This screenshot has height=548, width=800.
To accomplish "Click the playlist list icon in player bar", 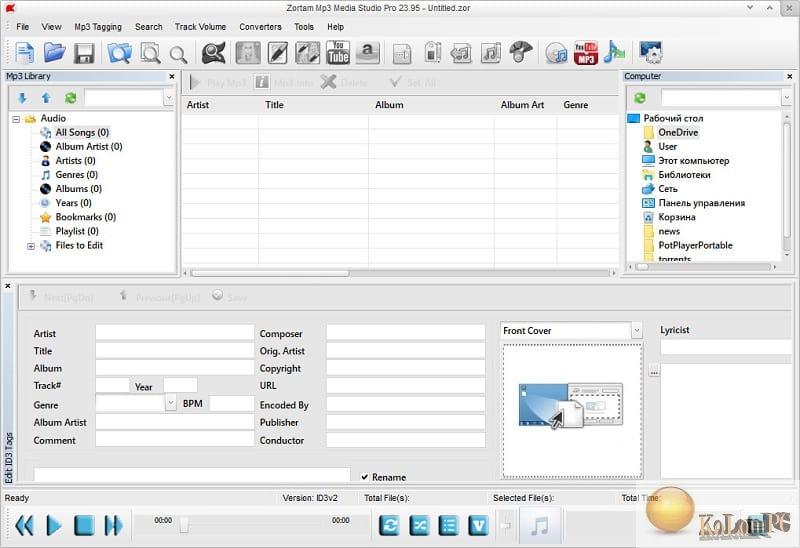I will pyautogui.click(x=448, y=525).
